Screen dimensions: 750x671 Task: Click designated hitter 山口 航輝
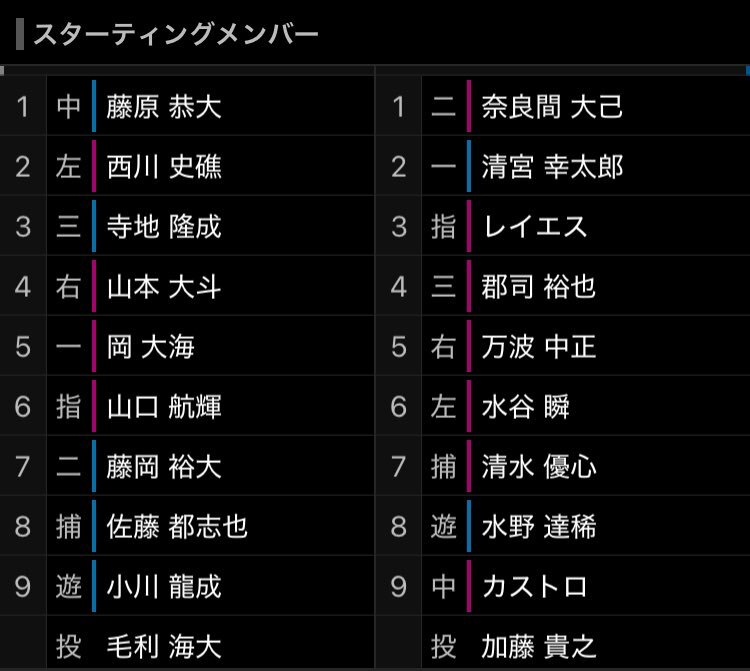tap(164, 407)
